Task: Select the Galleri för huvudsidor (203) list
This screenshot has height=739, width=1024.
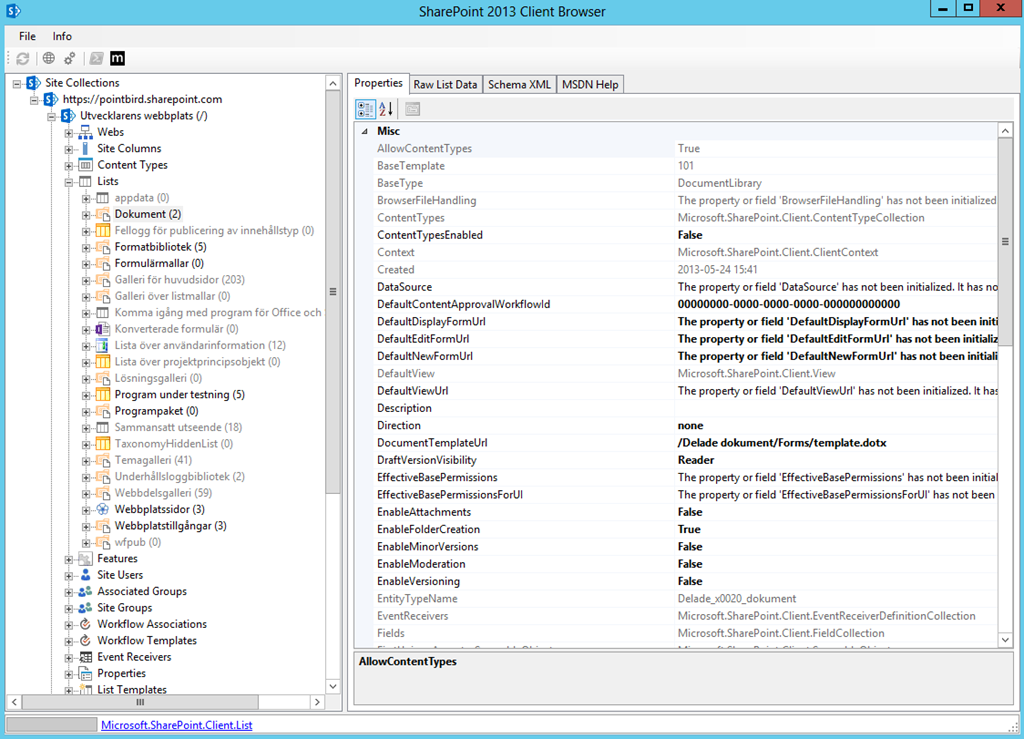Action: click(180, 279)
